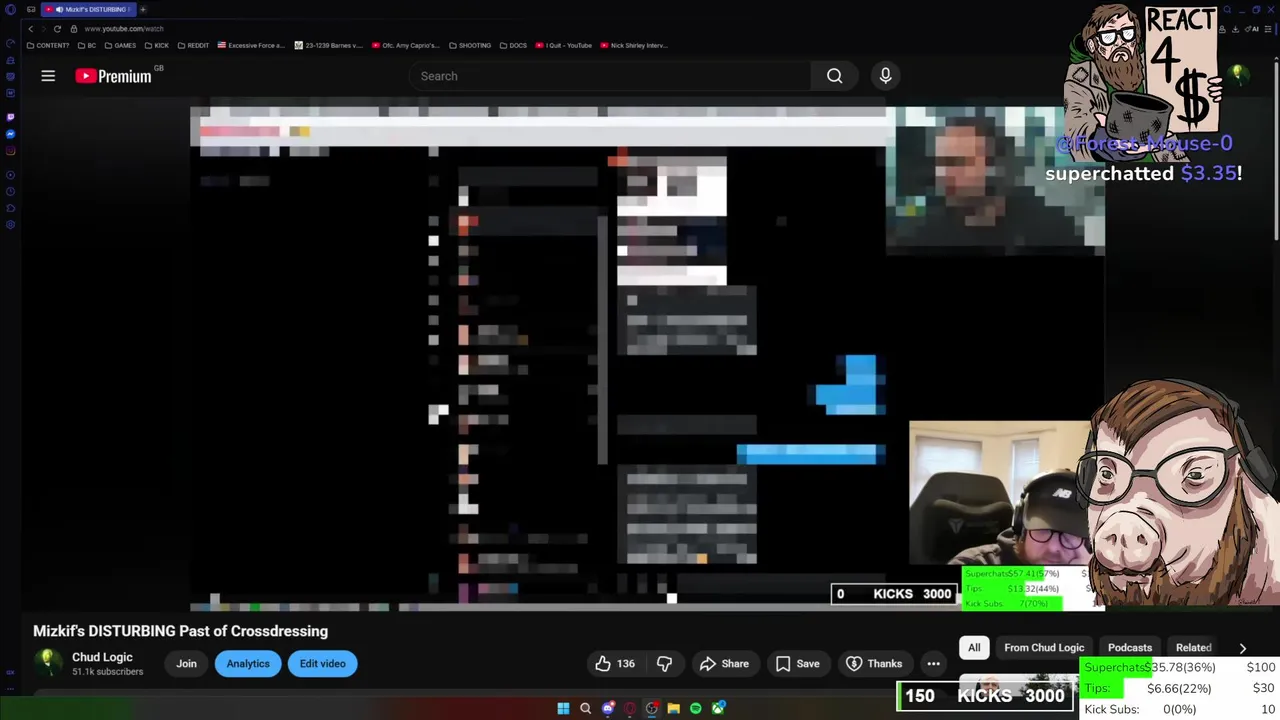
Task: Open more actions three-dot menu
Action: coord(933,664)
